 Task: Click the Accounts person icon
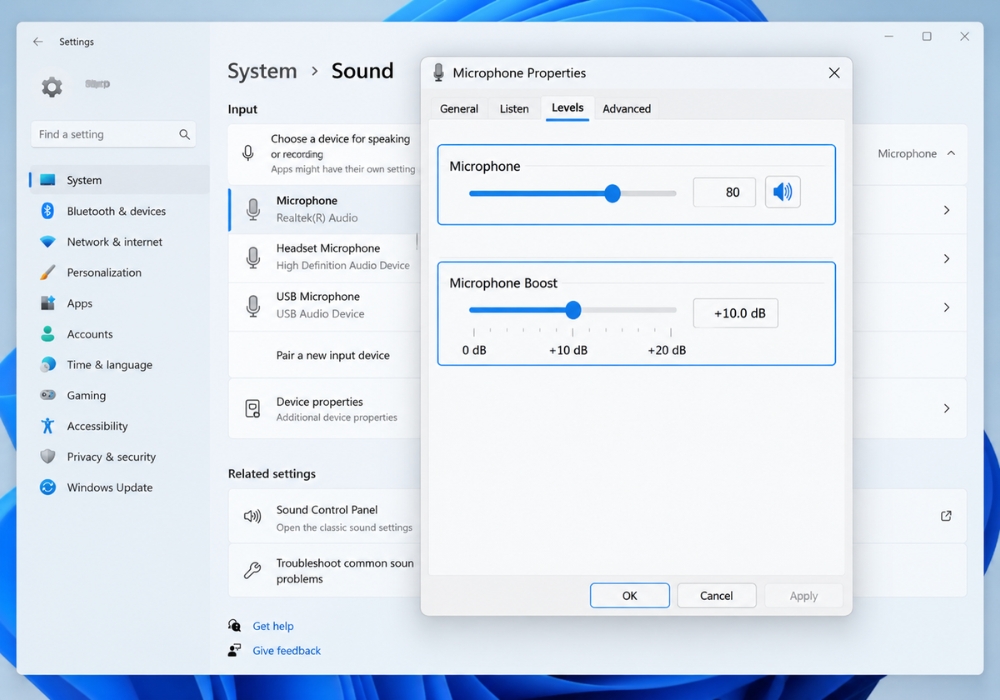[47, 333]
